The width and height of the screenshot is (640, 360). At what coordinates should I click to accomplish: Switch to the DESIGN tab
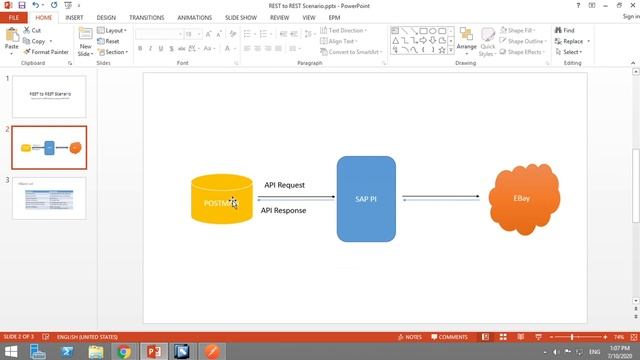(106, 18)
